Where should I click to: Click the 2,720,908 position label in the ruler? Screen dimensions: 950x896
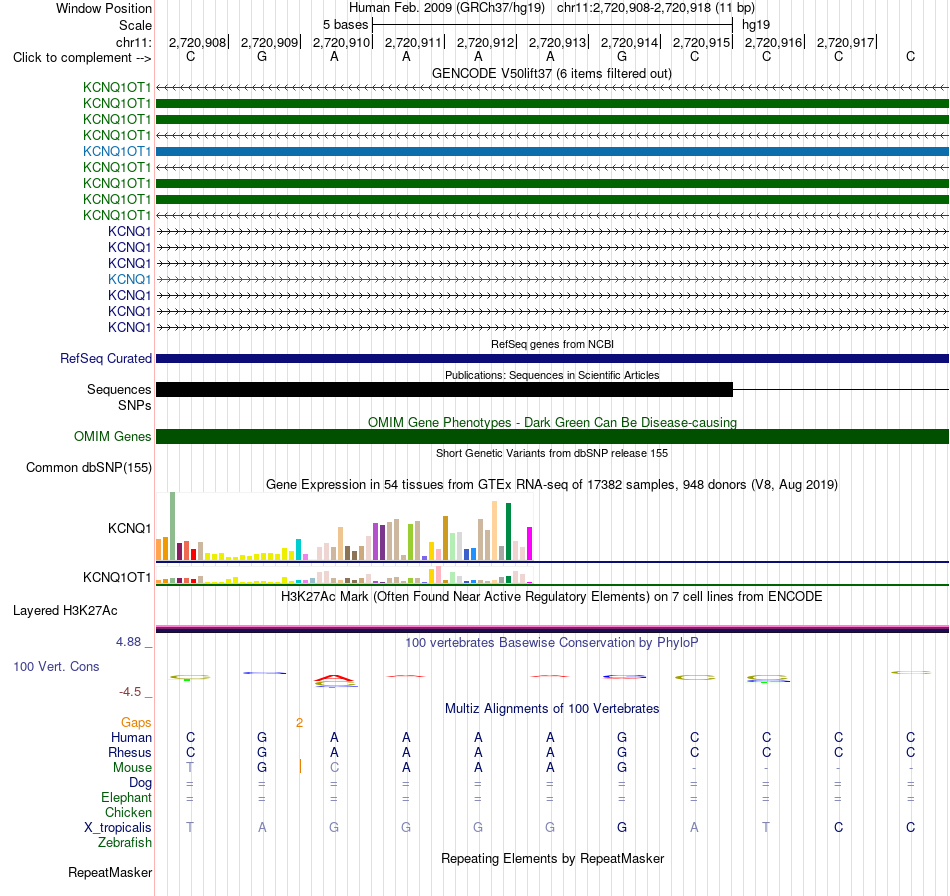pyautogui.click(x=197, y=42)
